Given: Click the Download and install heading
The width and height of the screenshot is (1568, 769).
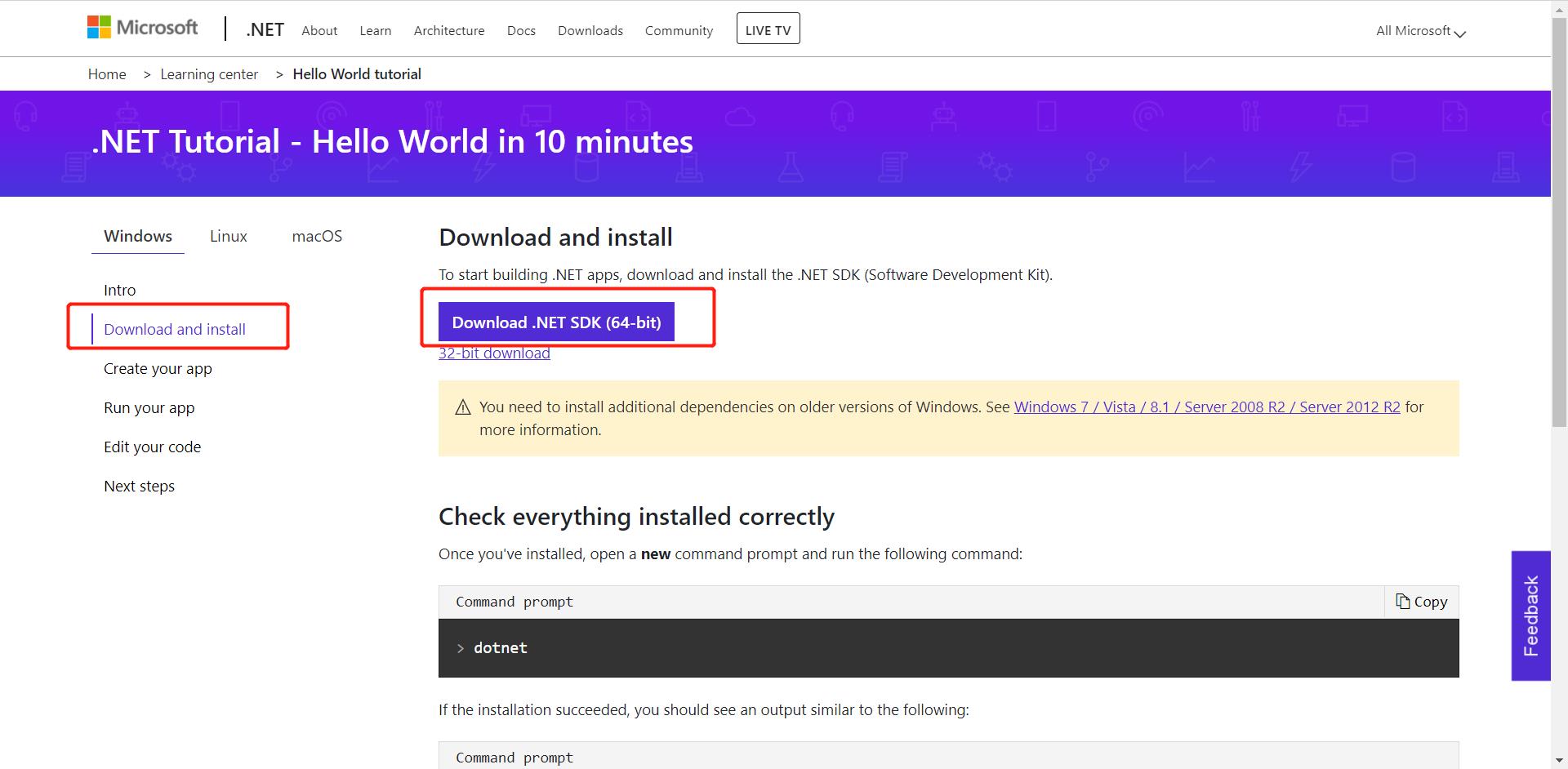Looking at the screenshot, I should [x=555, y=238].
